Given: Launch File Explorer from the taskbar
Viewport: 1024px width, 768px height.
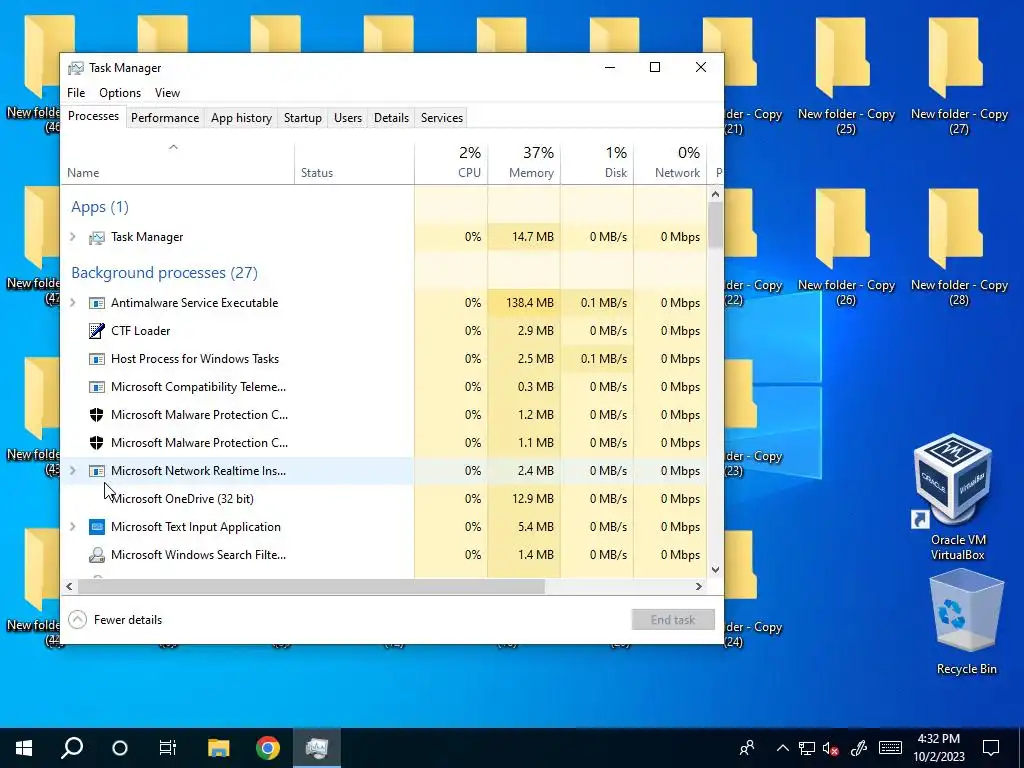Looking at the screenshot, I should [x=219, y=748].
